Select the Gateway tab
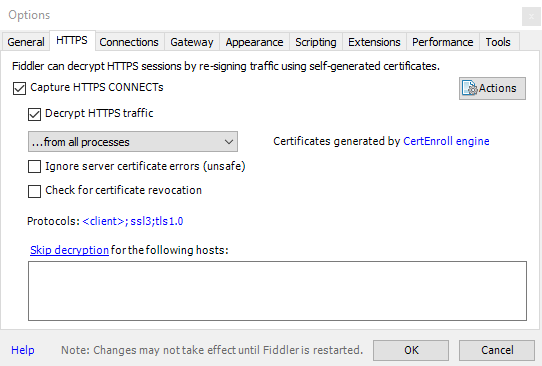The image size is (542, 366). coord(192,42)
